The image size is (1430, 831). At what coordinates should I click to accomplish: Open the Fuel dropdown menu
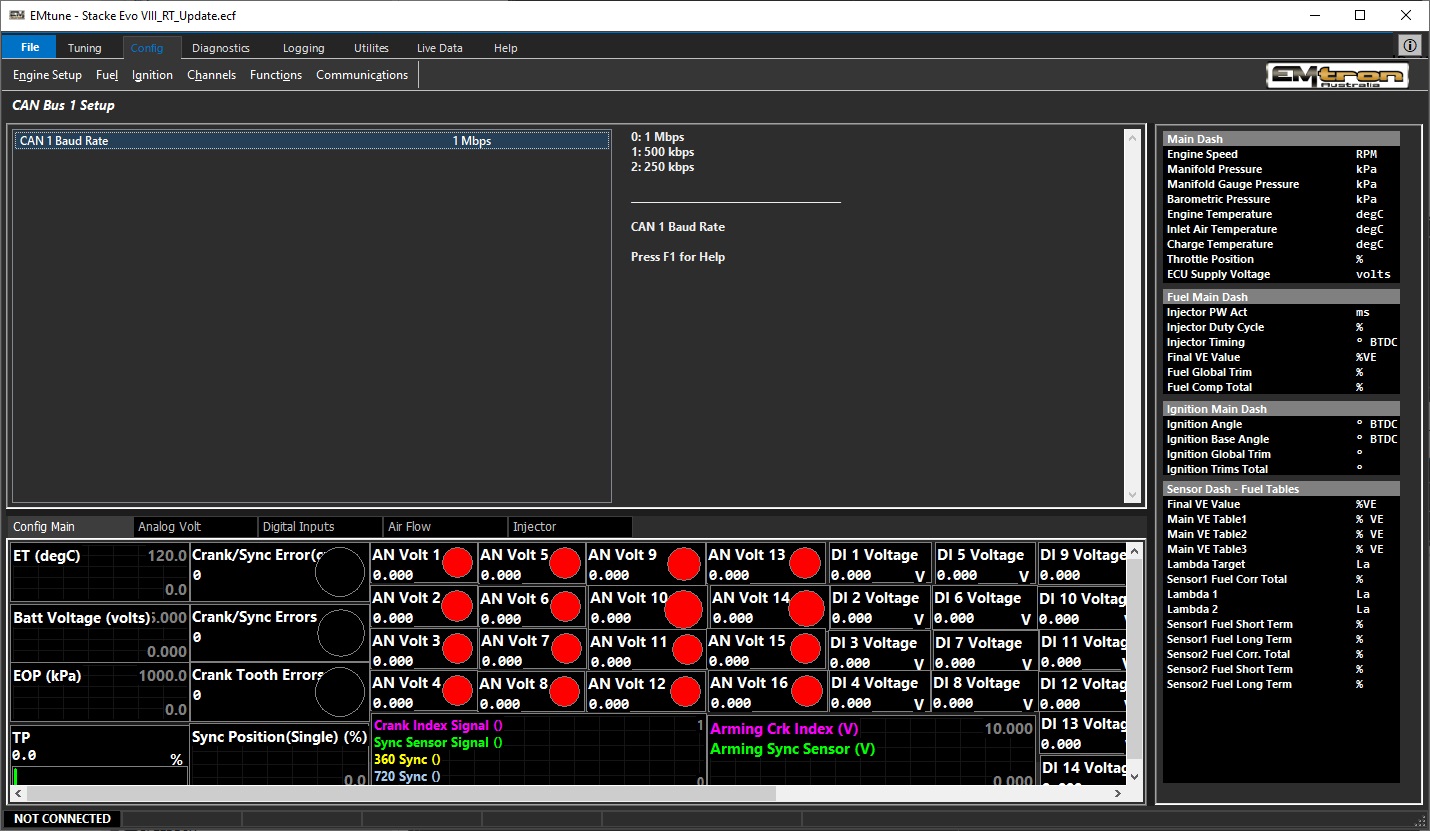107,75
